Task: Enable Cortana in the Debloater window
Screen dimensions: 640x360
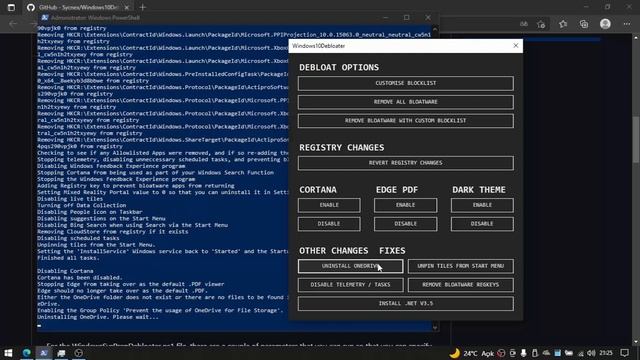Action: pos(329,205)
